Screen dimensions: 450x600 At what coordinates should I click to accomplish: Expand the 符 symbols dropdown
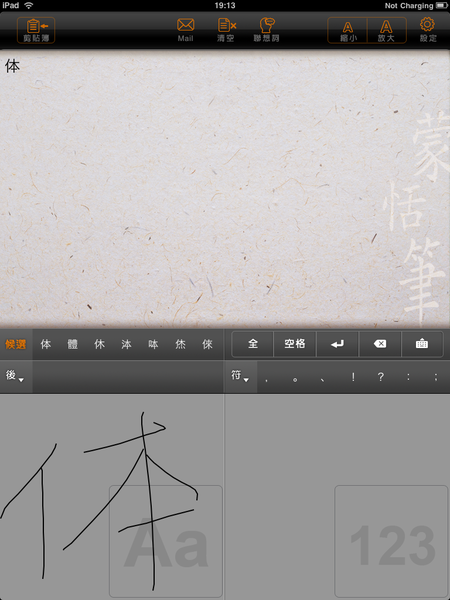[x=240, y=376]
